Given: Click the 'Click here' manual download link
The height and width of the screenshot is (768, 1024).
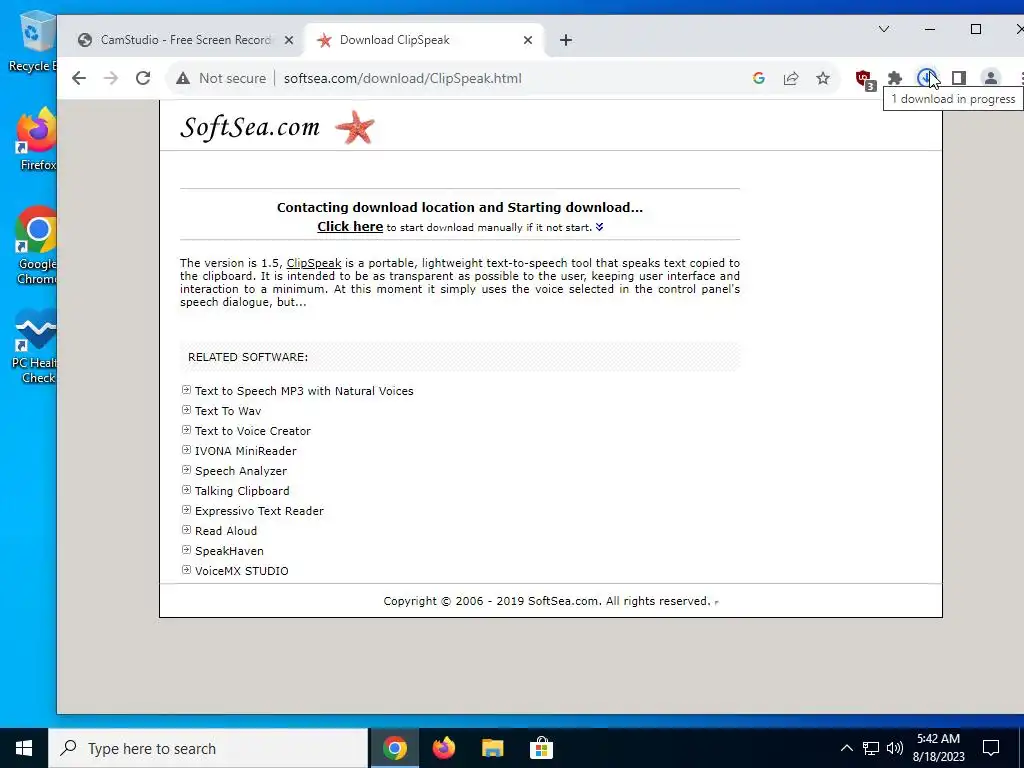Looking at the screenshot, I should tap(350, 227).
